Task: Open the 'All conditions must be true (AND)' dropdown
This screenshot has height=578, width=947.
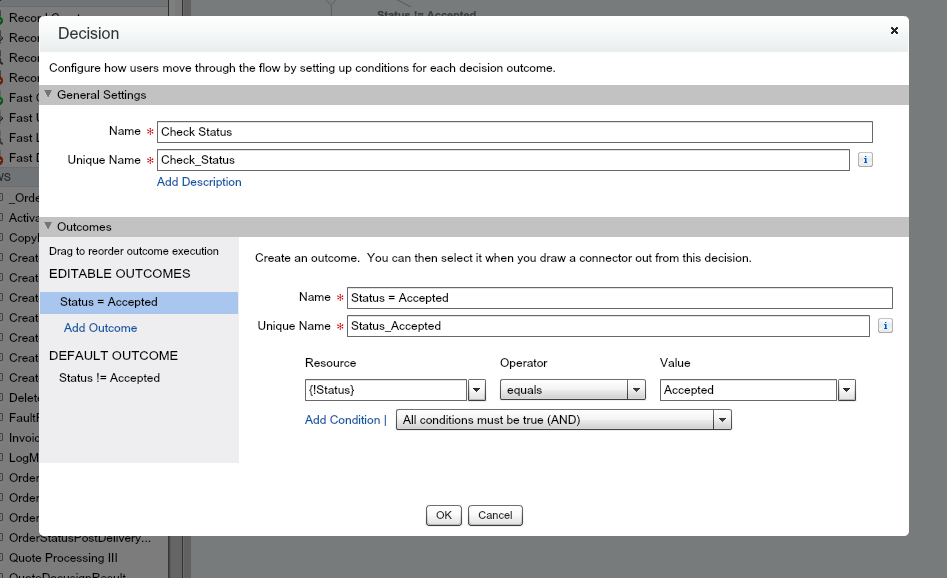Action: 563,420
